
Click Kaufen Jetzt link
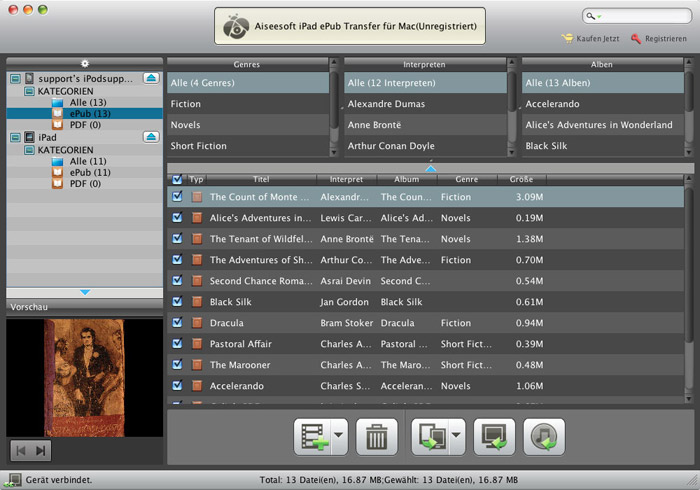[598, 39]
